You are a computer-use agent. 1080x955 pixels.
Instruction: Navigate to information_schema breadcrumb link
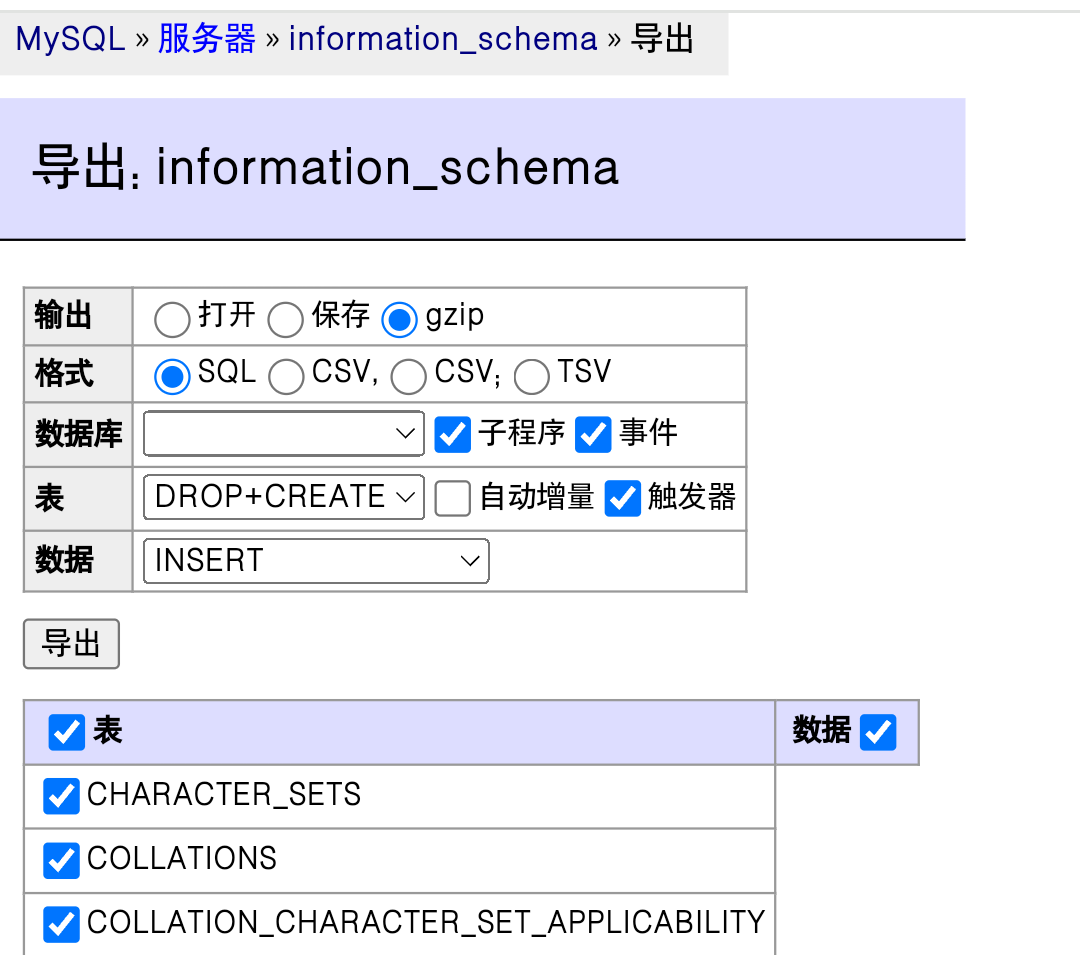[442, 39]
